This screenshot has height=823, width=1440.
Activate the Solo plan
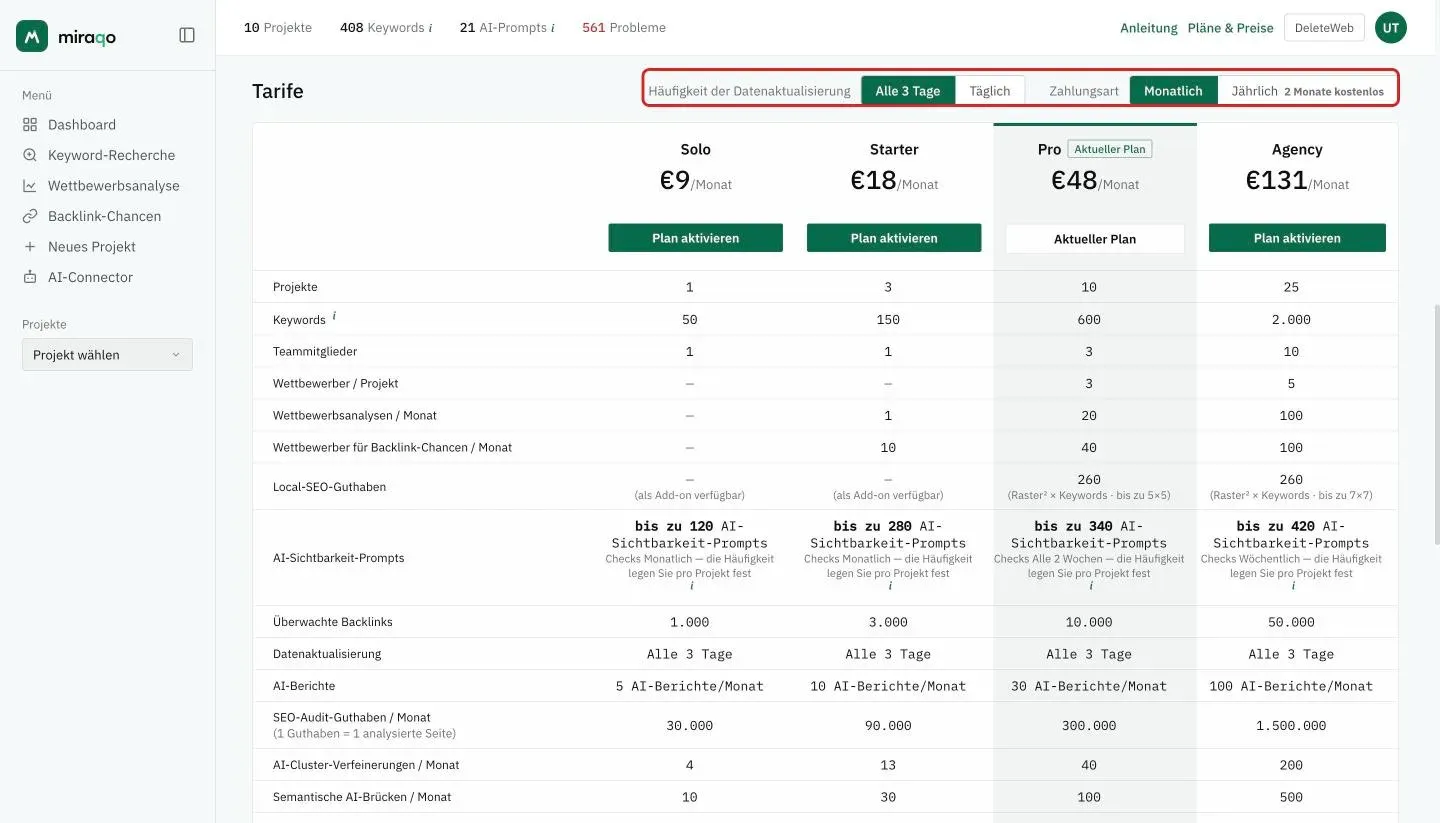695,238
